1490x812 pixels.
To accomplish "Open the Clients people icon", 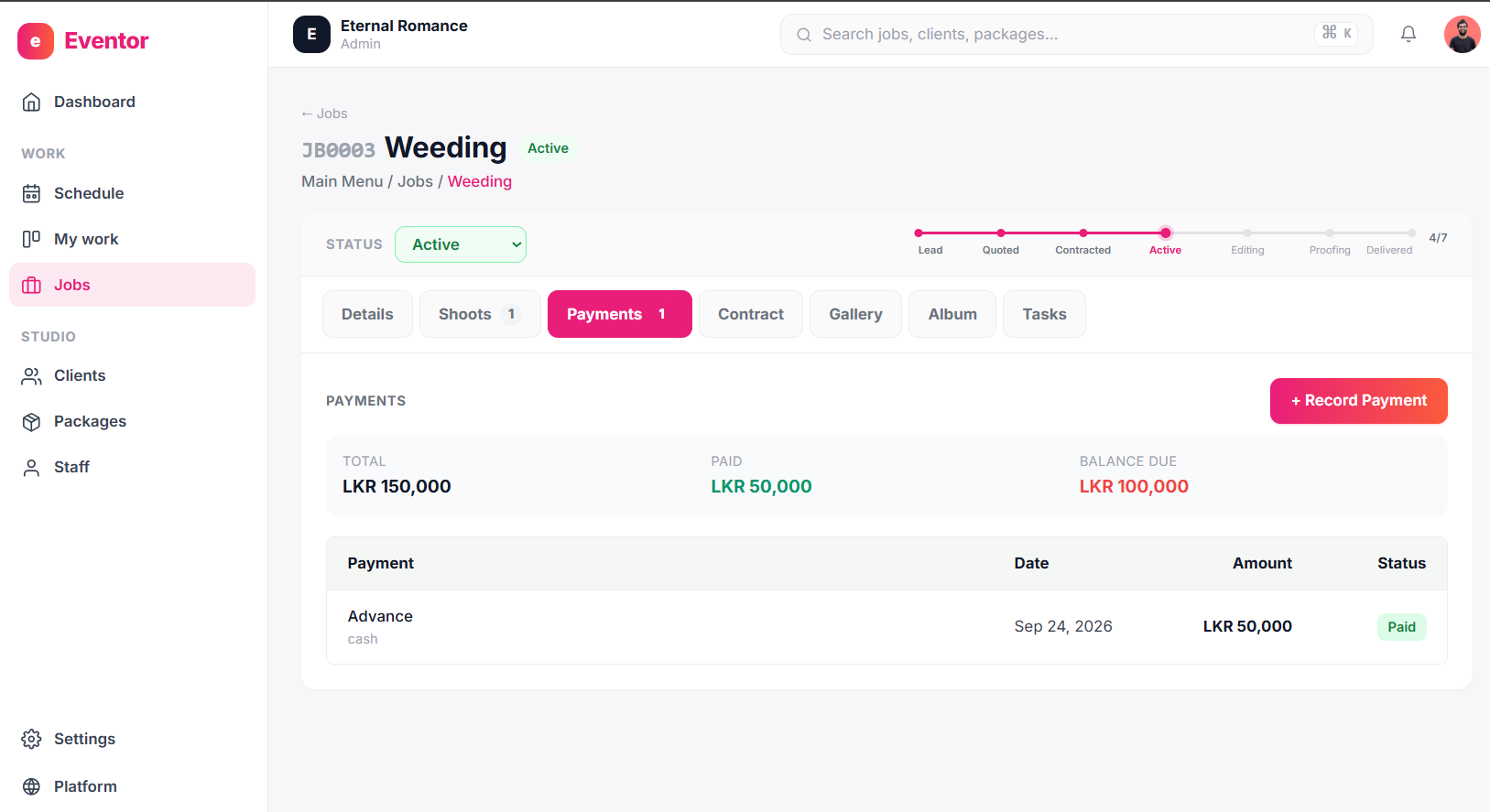I will 31,375.
